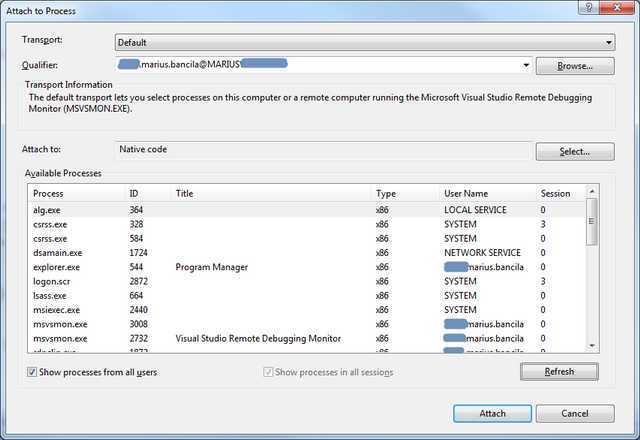Sort by the Type column header

point(407,193)
